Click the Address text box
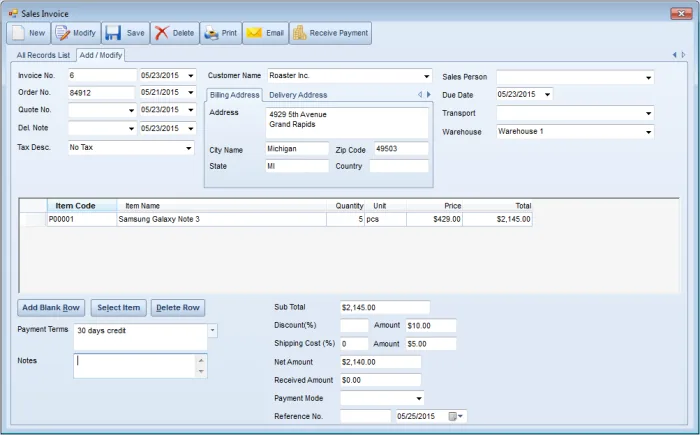700x435 pixels. click(x=347, y=122)
